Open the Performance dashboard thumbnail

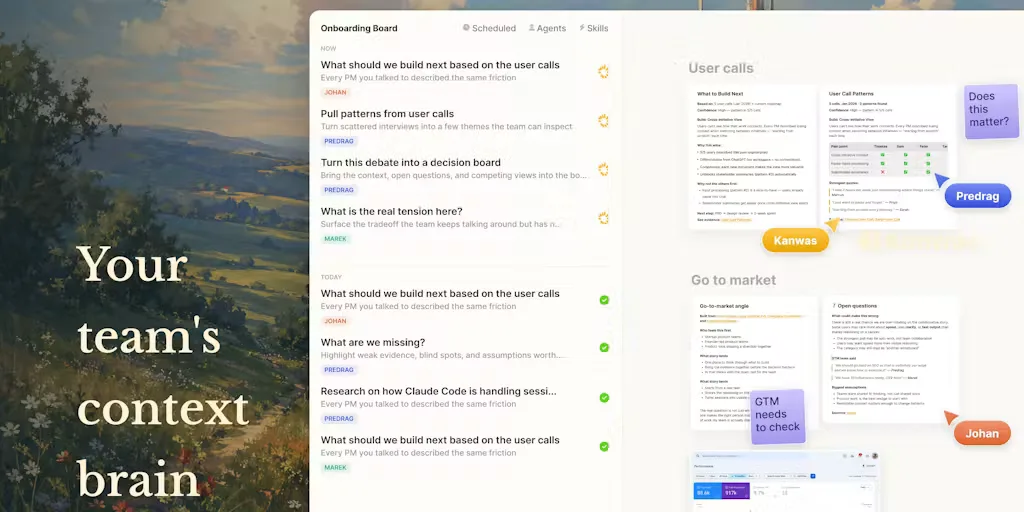pos(786,482)
